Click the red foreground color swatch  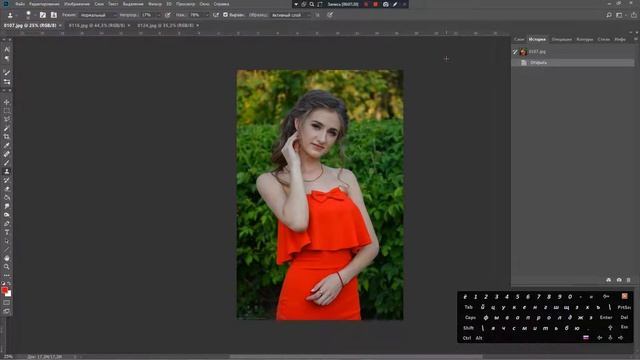[x=4, y=290]
